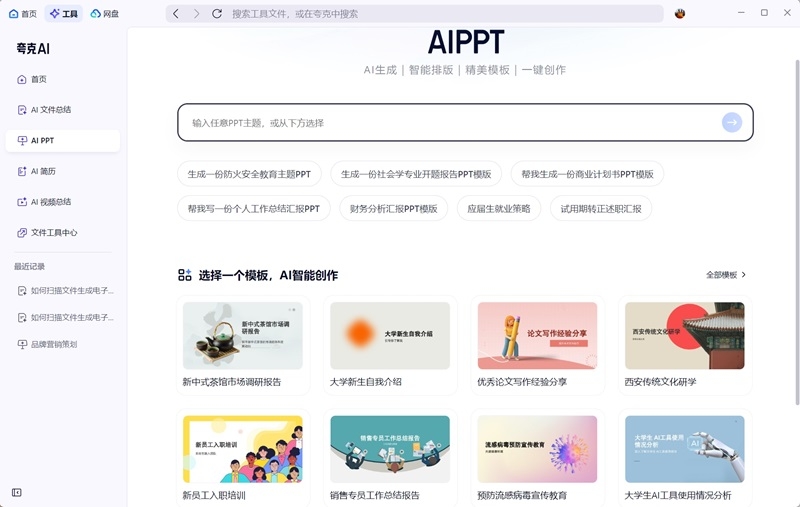Select the 优秀论文写作经验分享 template thumbnail

click(537, 336)
